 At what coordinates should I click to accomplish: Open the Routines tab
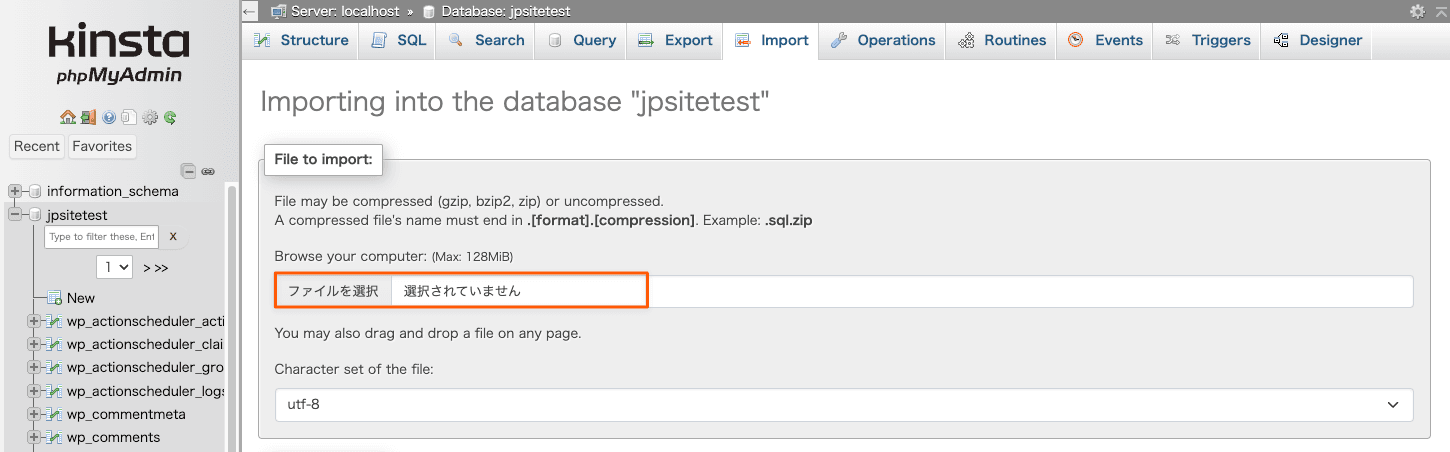pyautogui.click(x=1002, y=40)
